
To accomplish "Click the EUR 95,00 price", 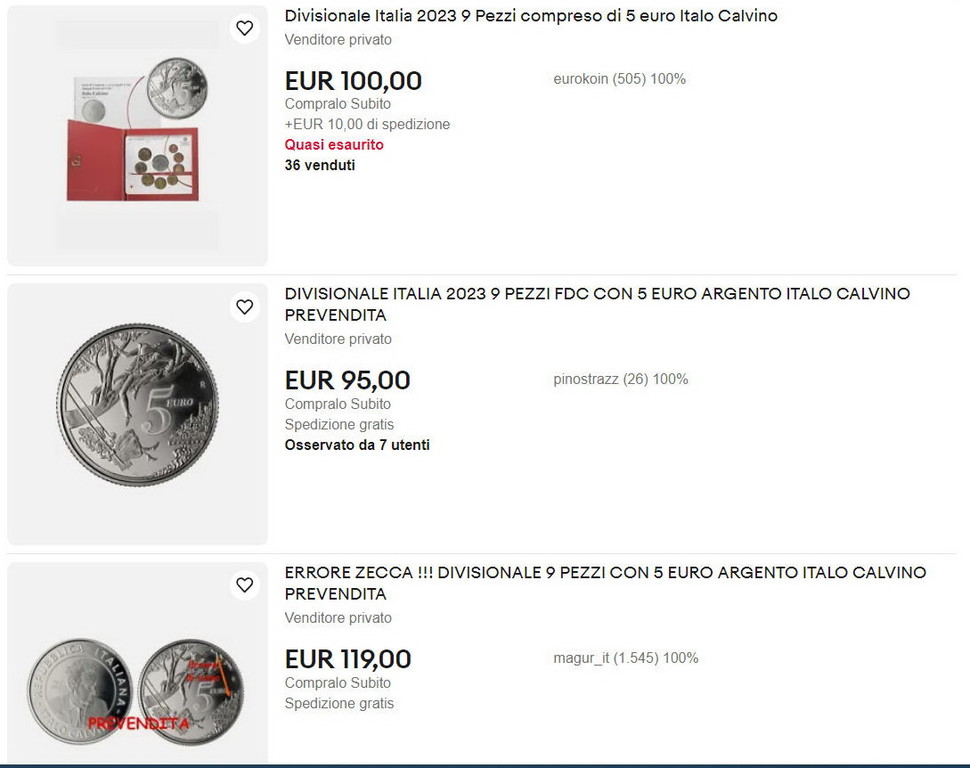I will [x=347, y=381].
